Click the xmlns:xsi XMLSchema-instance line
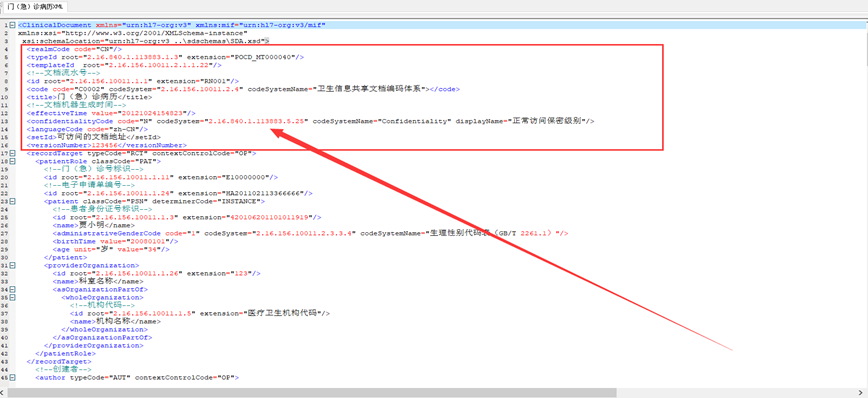The width and height of the screenshot is (868, 398). pos(132,33)
